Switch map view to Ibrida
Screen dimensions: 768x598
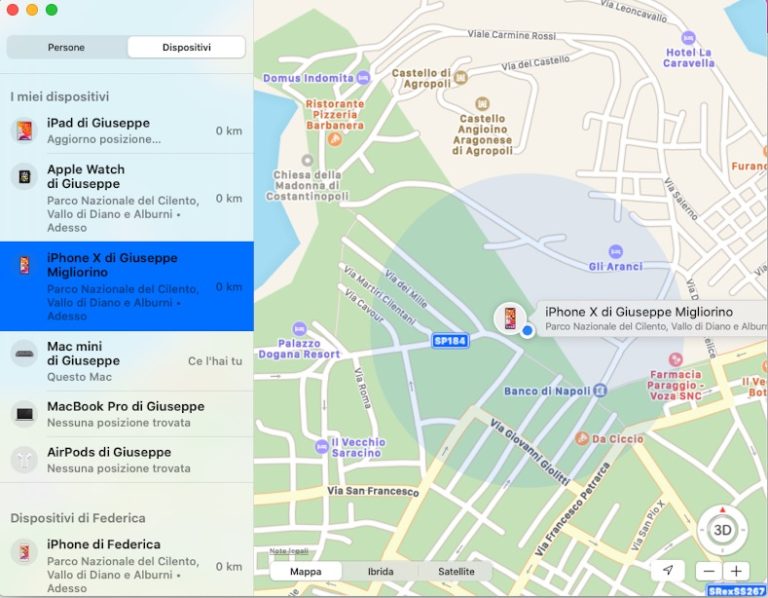(381, 572)
